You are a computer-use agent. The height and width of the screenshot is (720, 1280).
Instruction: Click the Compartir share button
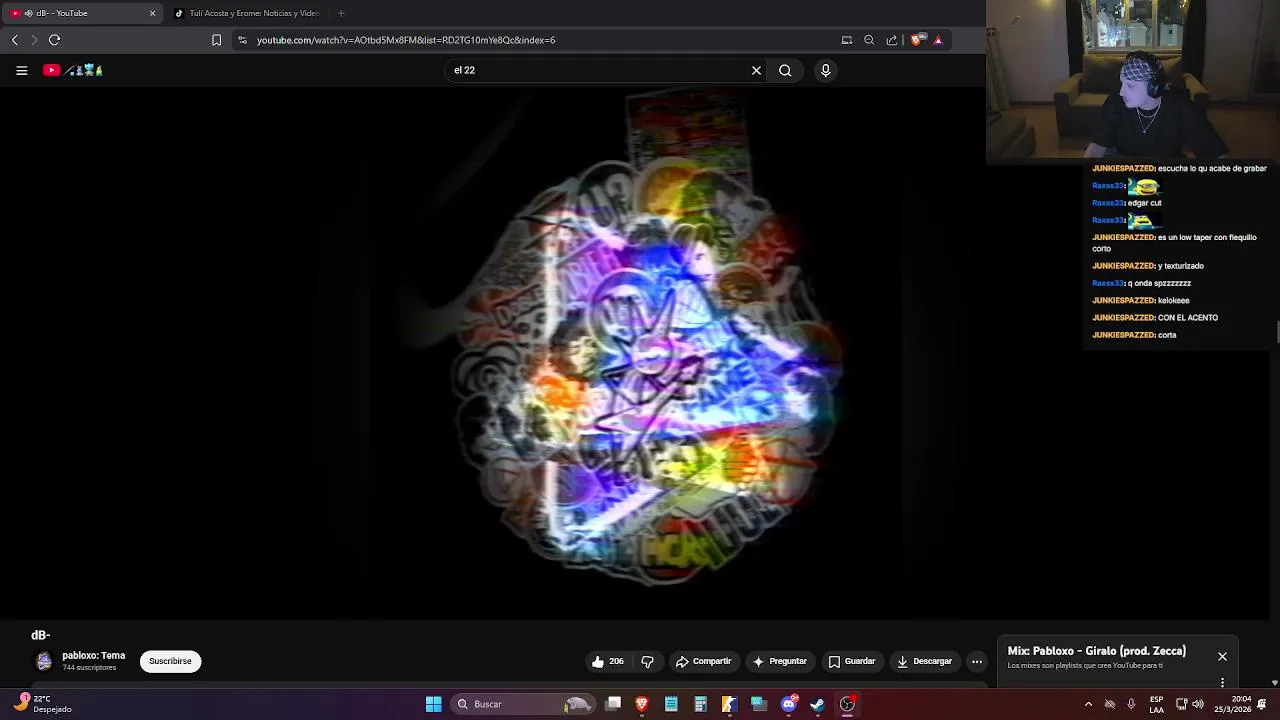[x=704, y=661]
